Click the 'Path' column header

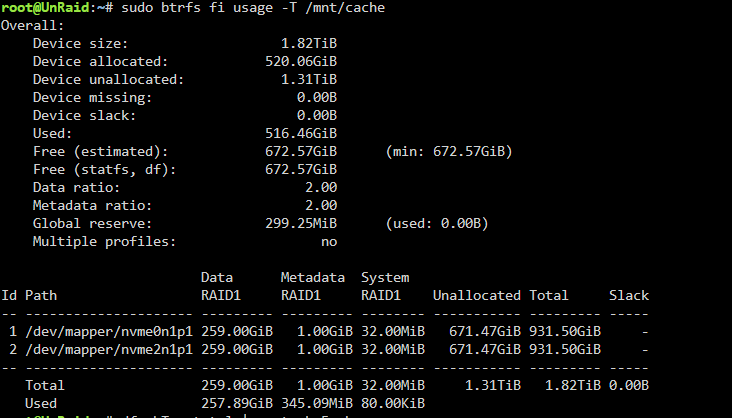coord(41,296)
